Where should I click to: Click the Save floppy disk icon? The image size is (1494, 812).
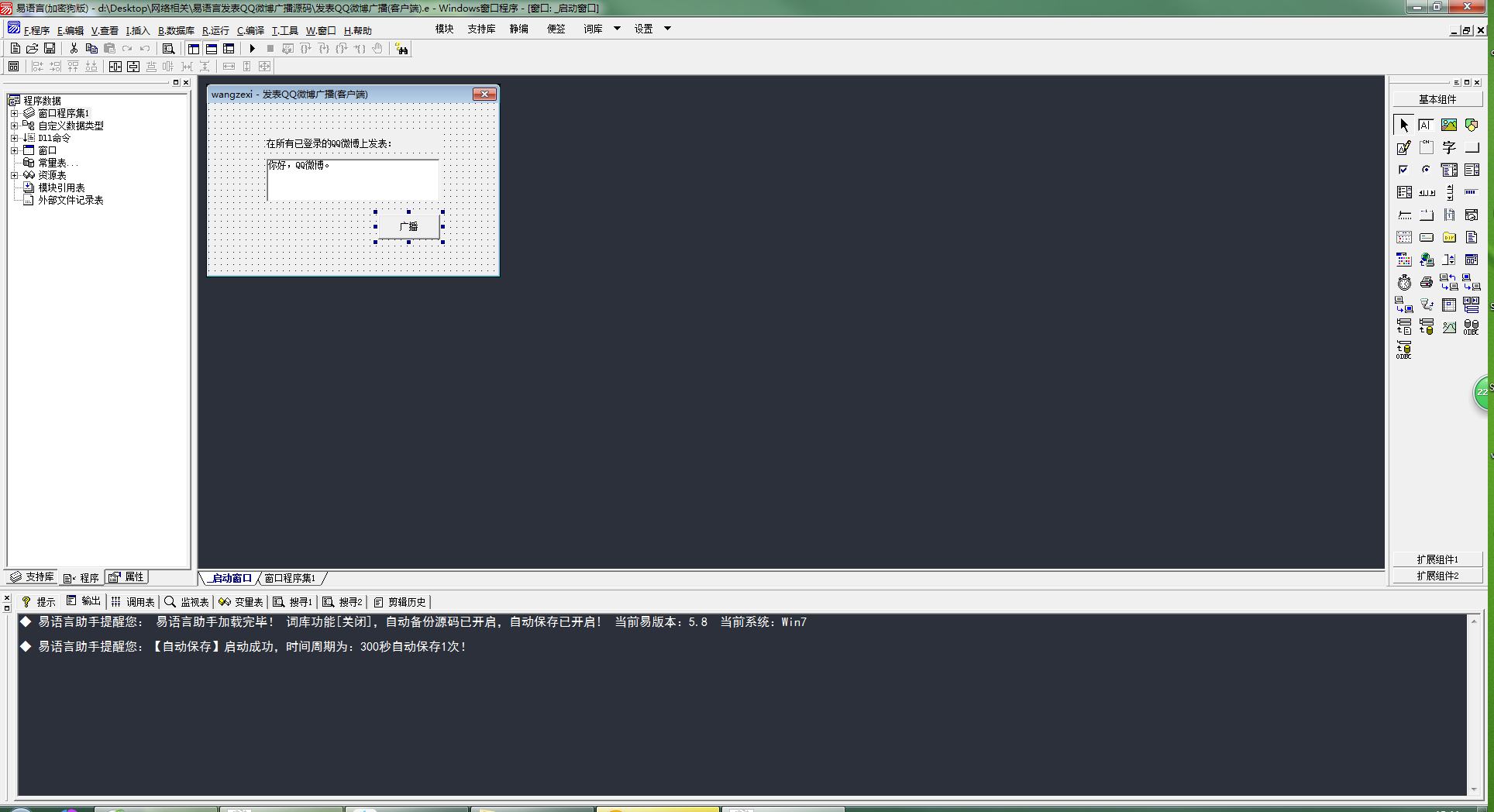[x=50, y=49]
